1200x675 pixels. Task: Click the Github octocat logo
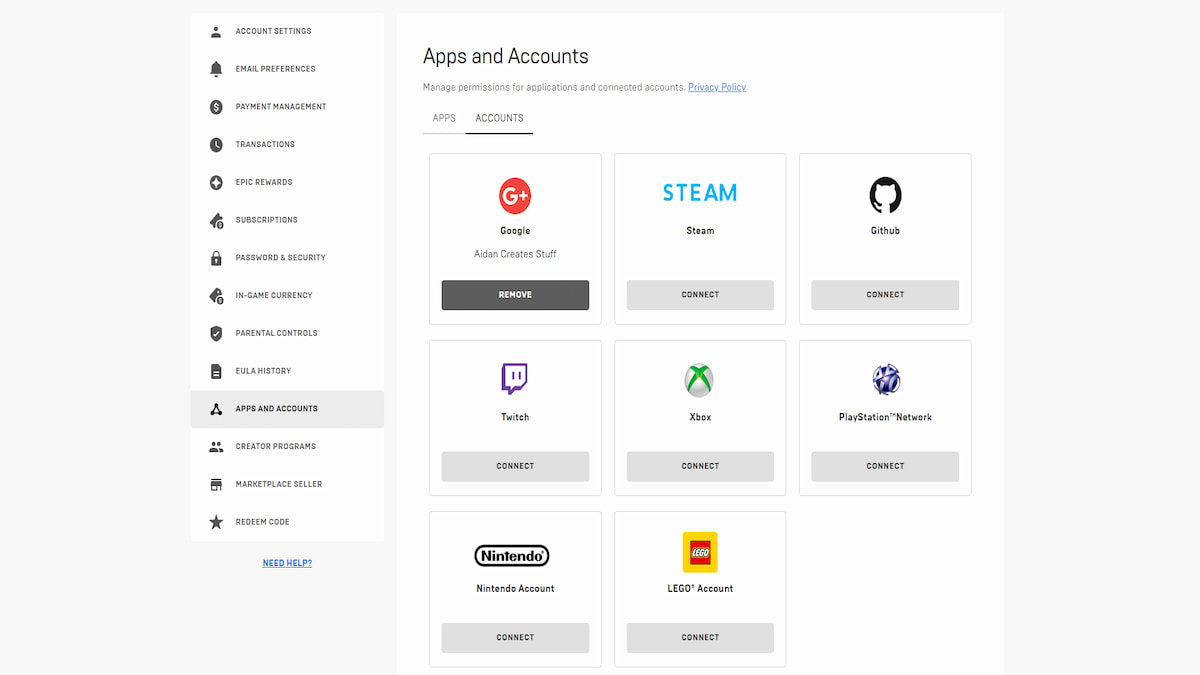click(x=885, y=194)
